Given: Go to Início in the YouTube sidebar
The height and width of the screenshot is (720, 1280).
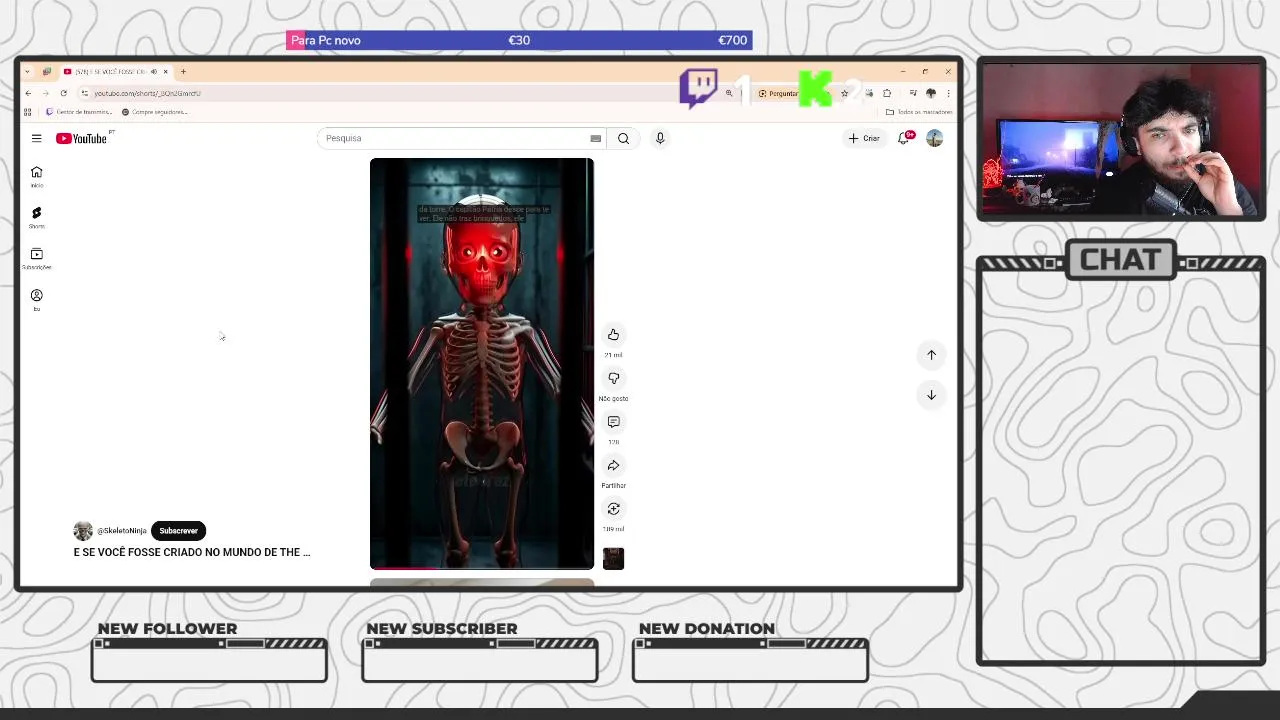Looking at the screenshot, I should [36, 176].
